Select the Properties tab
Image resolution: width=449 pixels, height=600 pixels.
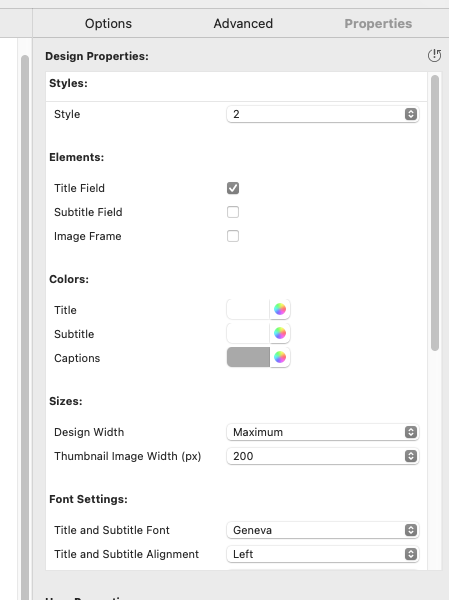378,24
